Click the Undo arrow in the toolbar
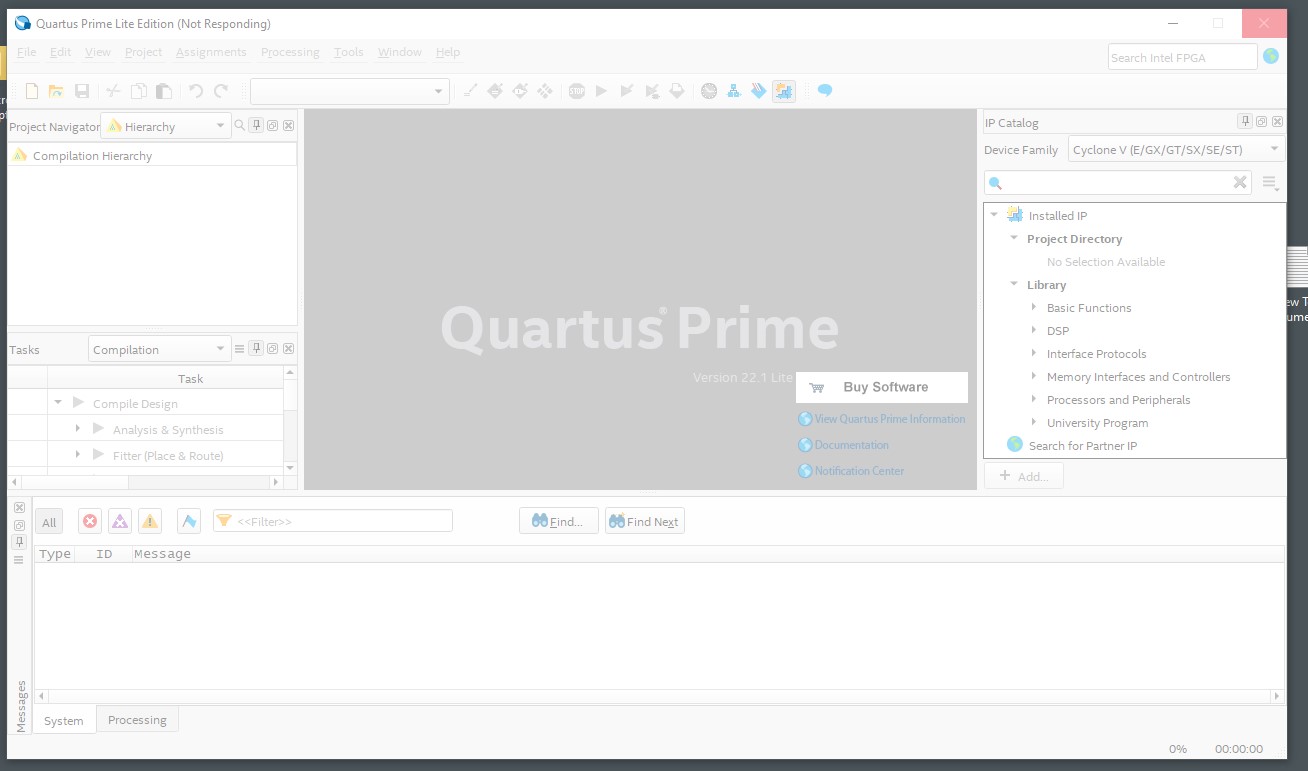Screen dimensions: 1308x771 click(195, 90)
